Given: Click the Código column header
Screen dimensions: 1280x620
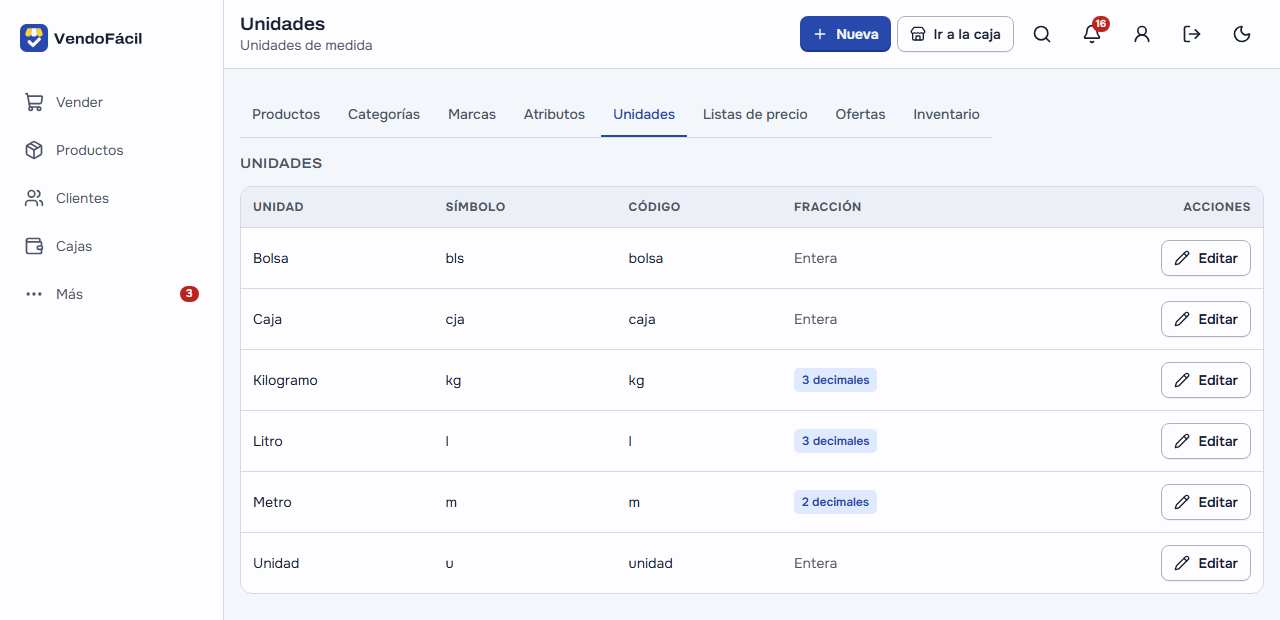Looking at the screenshot, I should (x=654, y=207).
